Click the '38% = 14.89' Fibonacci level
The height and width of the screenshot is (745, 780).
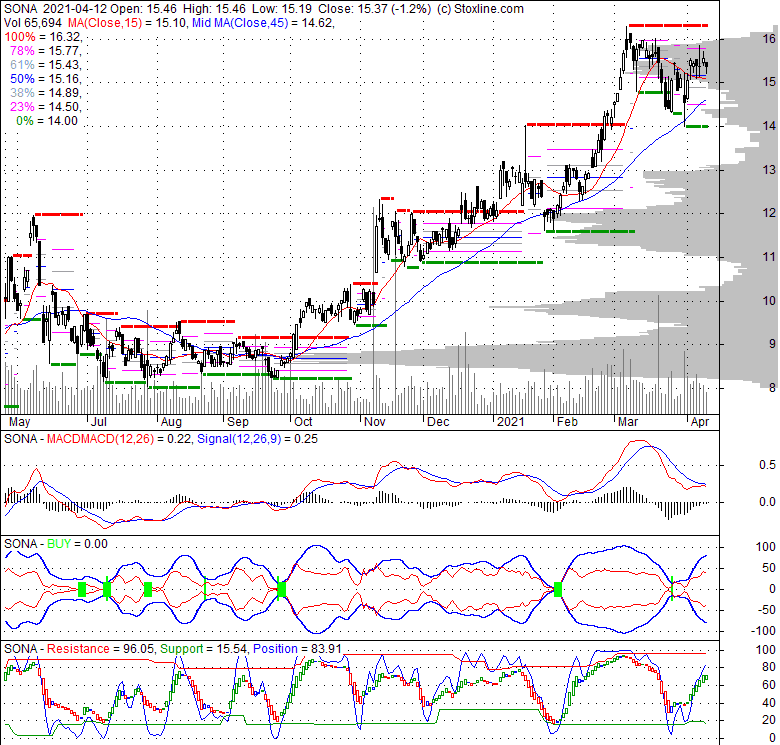pos(46,93)
